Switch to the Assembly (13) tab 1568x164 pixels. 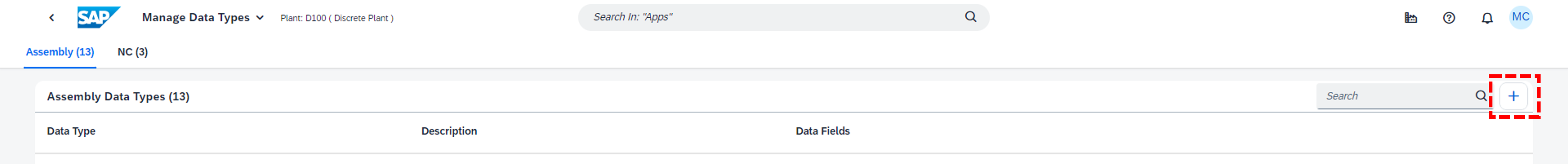coord(60,52)
